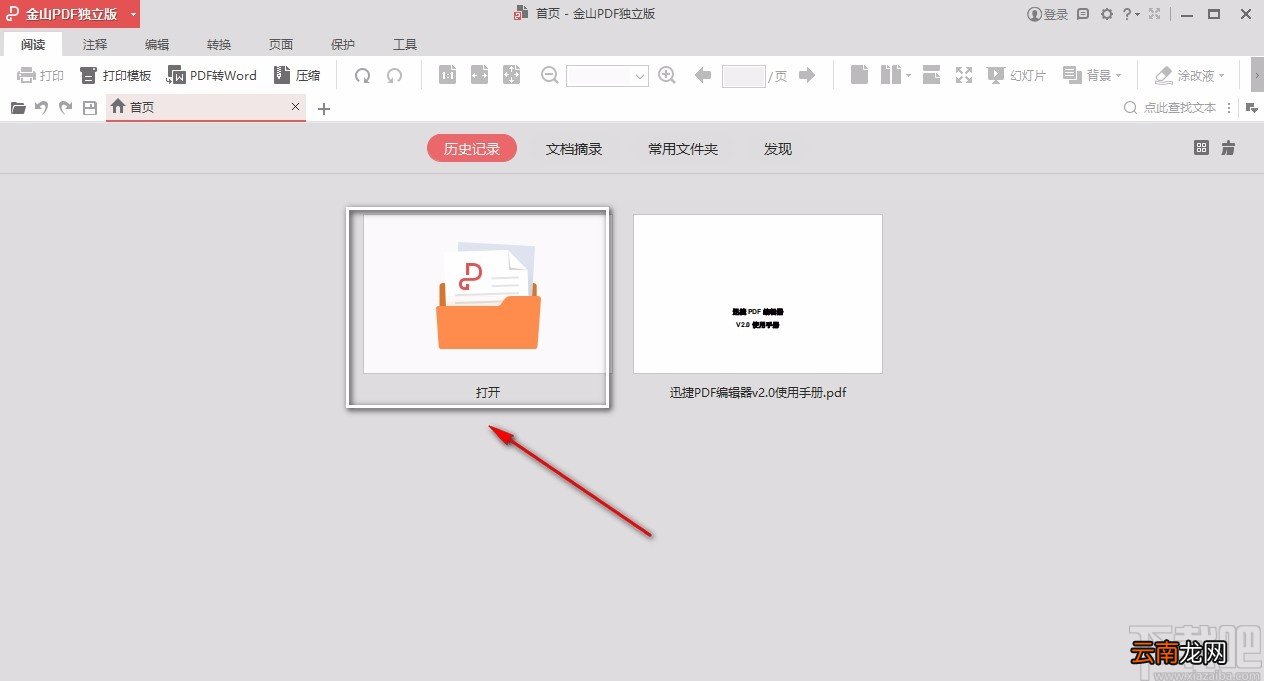Open the 常用文件夹 section

click(x=683, y=148)
